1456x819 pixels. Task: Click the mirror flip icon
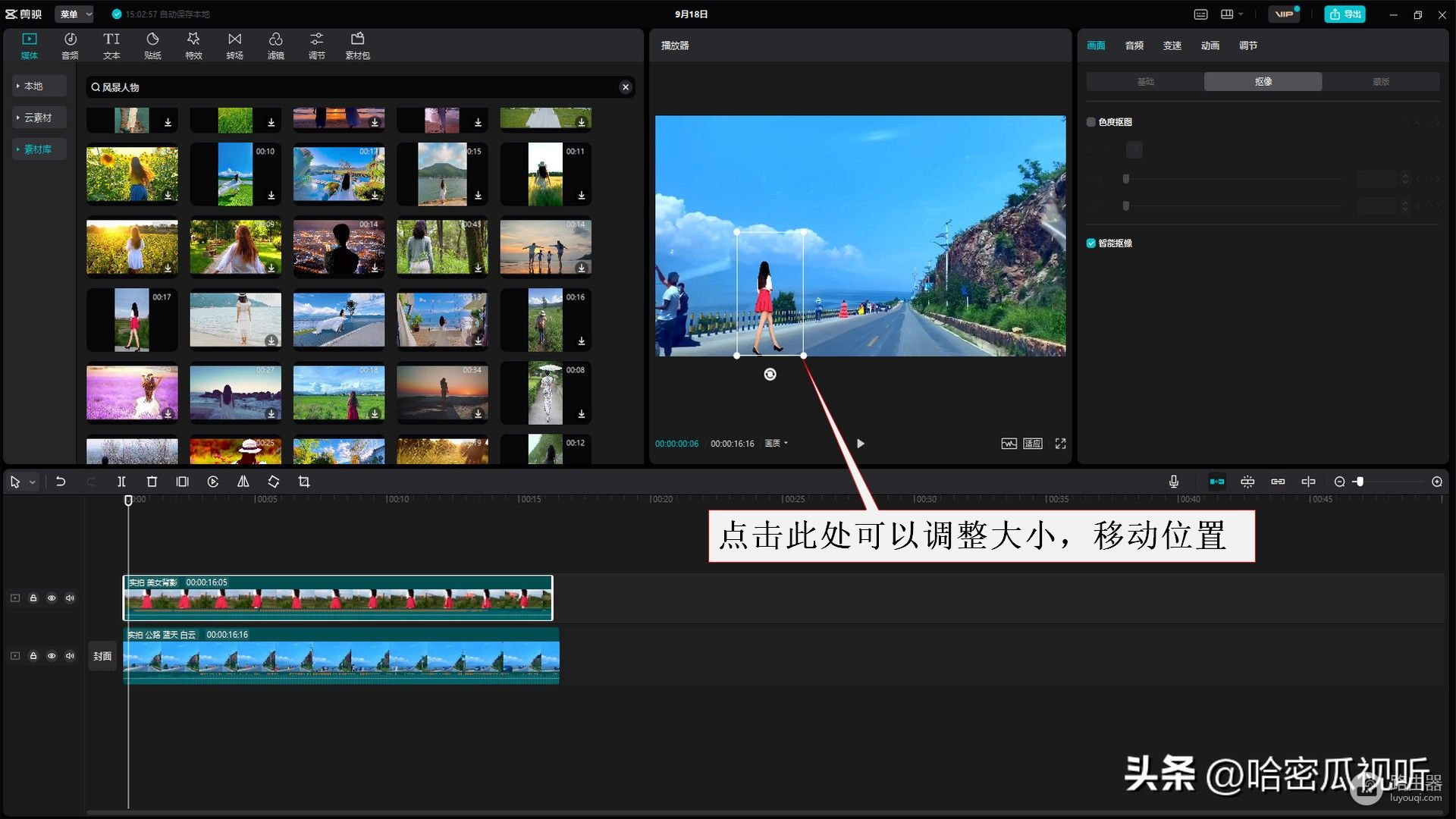point(243,482)
